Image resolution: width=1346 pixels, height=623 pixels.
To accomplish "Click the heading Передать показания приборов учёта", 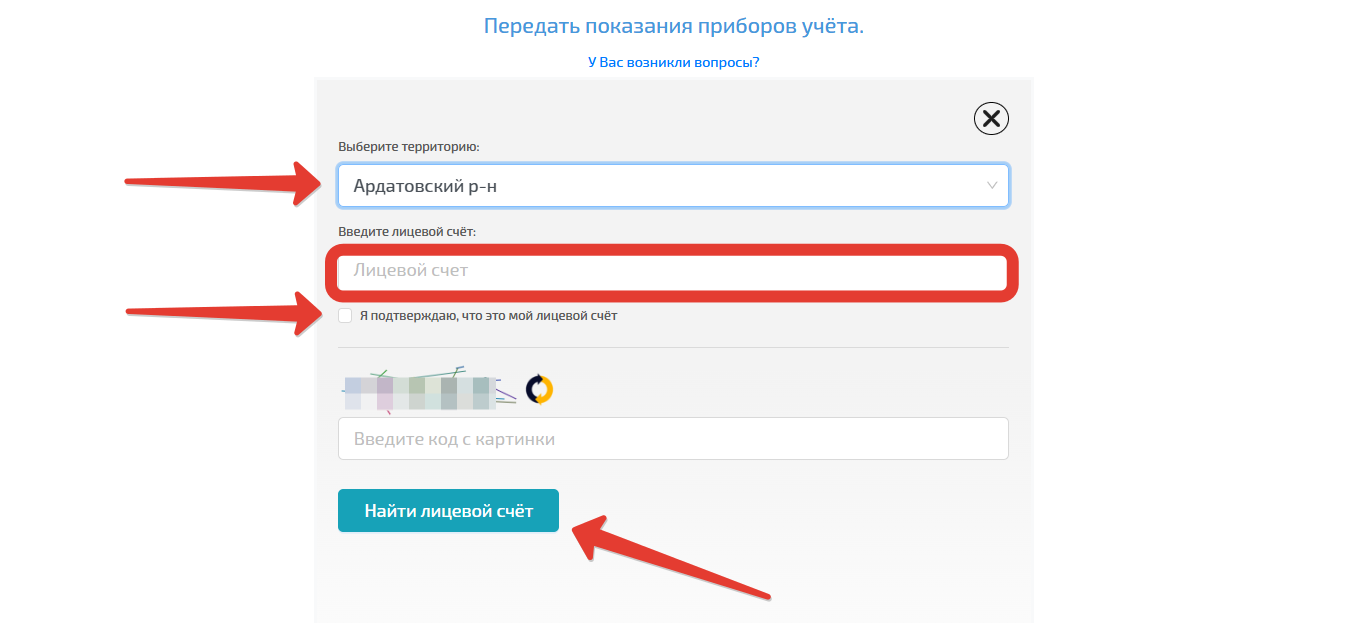I will click(674, 26).
